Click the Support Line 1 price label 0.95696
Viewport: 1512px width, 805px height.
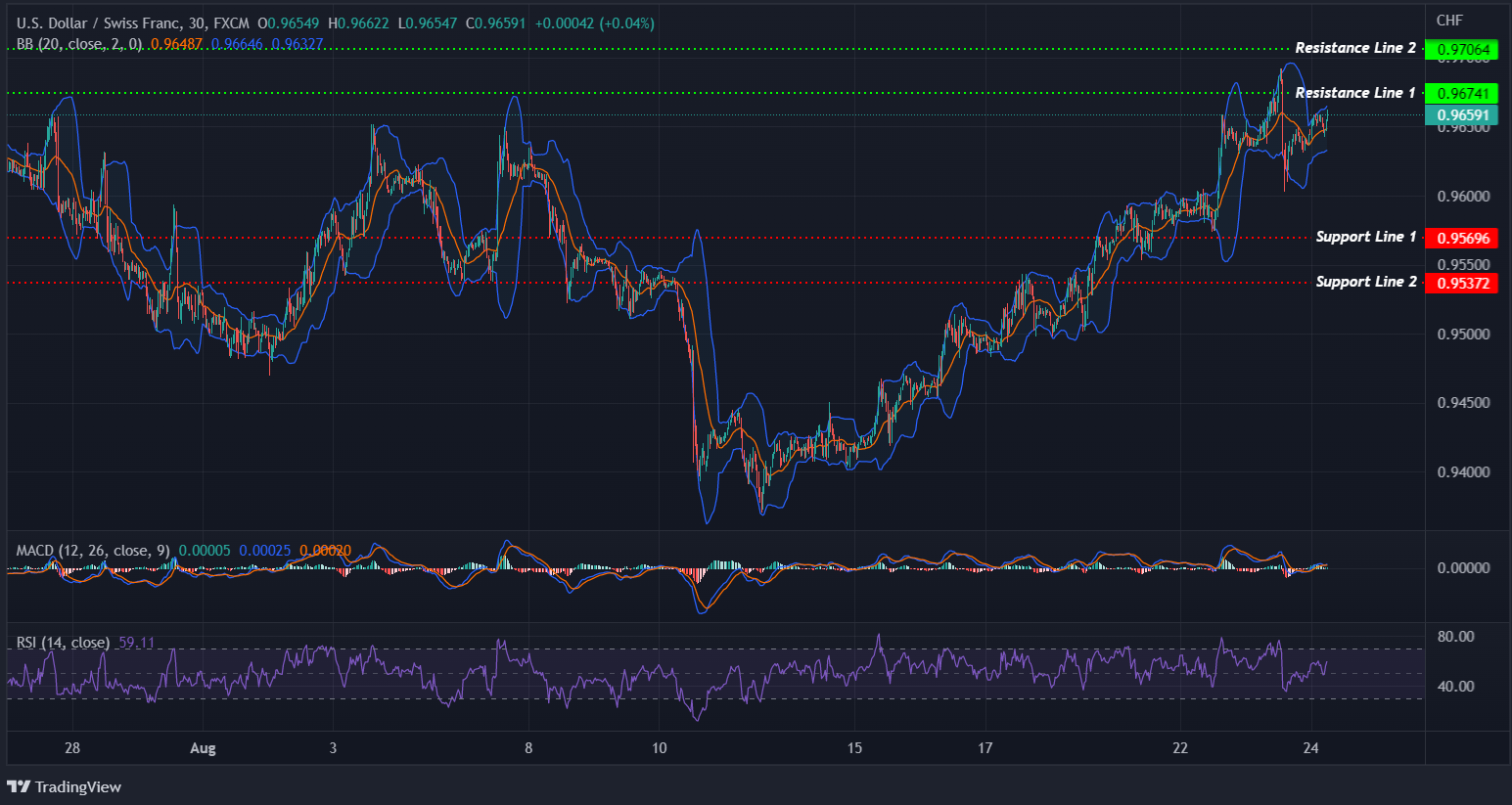pos(1462,237)
